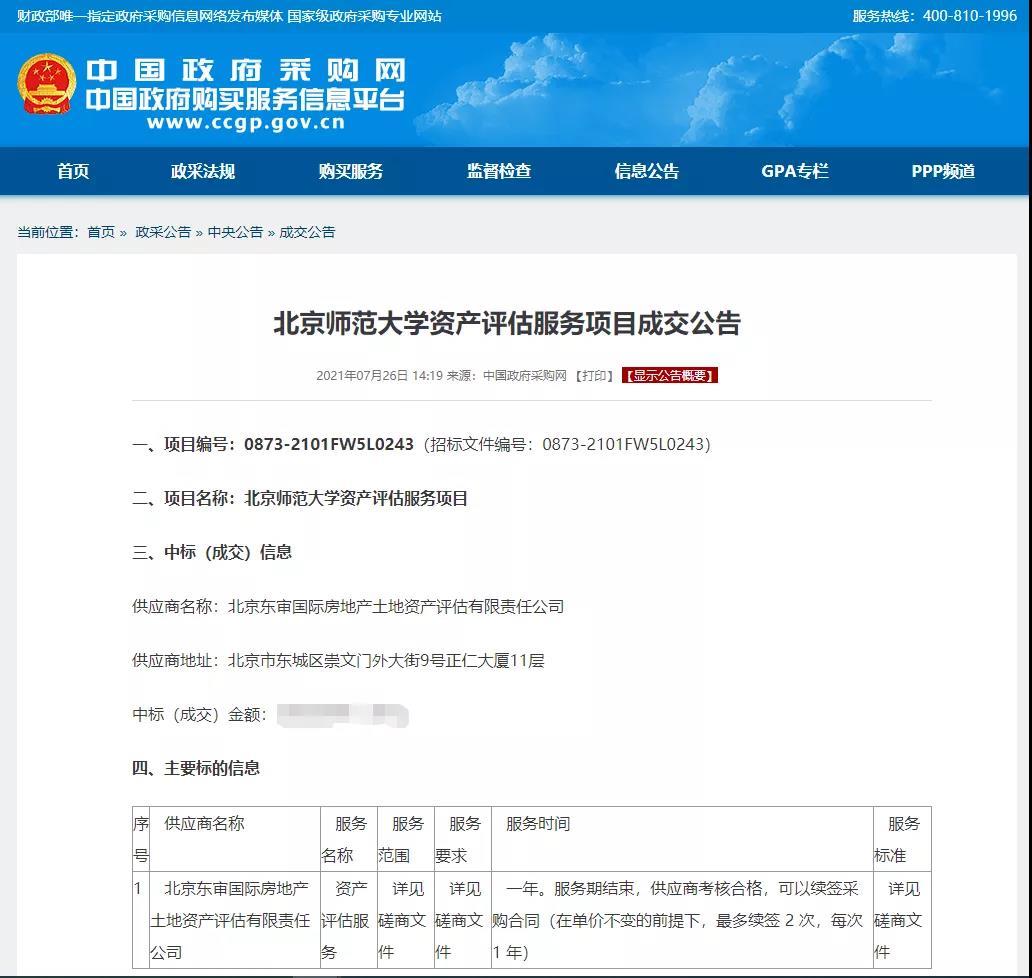Click the 四、主要标的信息 heading
The image size is (1032, 978).
(x=196, y=768)
